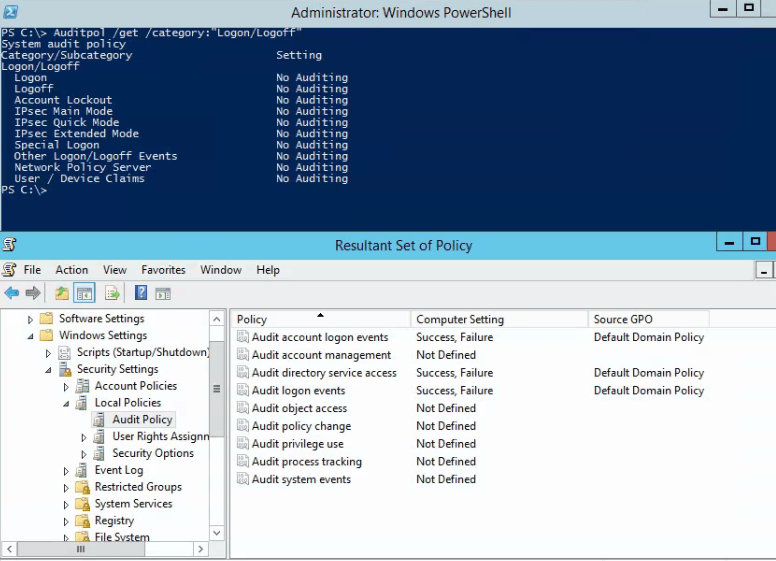Viewport: 776px width, 561px height.
Task: Expand the Account Policies node arrow
Action: (x=67, y=386)
